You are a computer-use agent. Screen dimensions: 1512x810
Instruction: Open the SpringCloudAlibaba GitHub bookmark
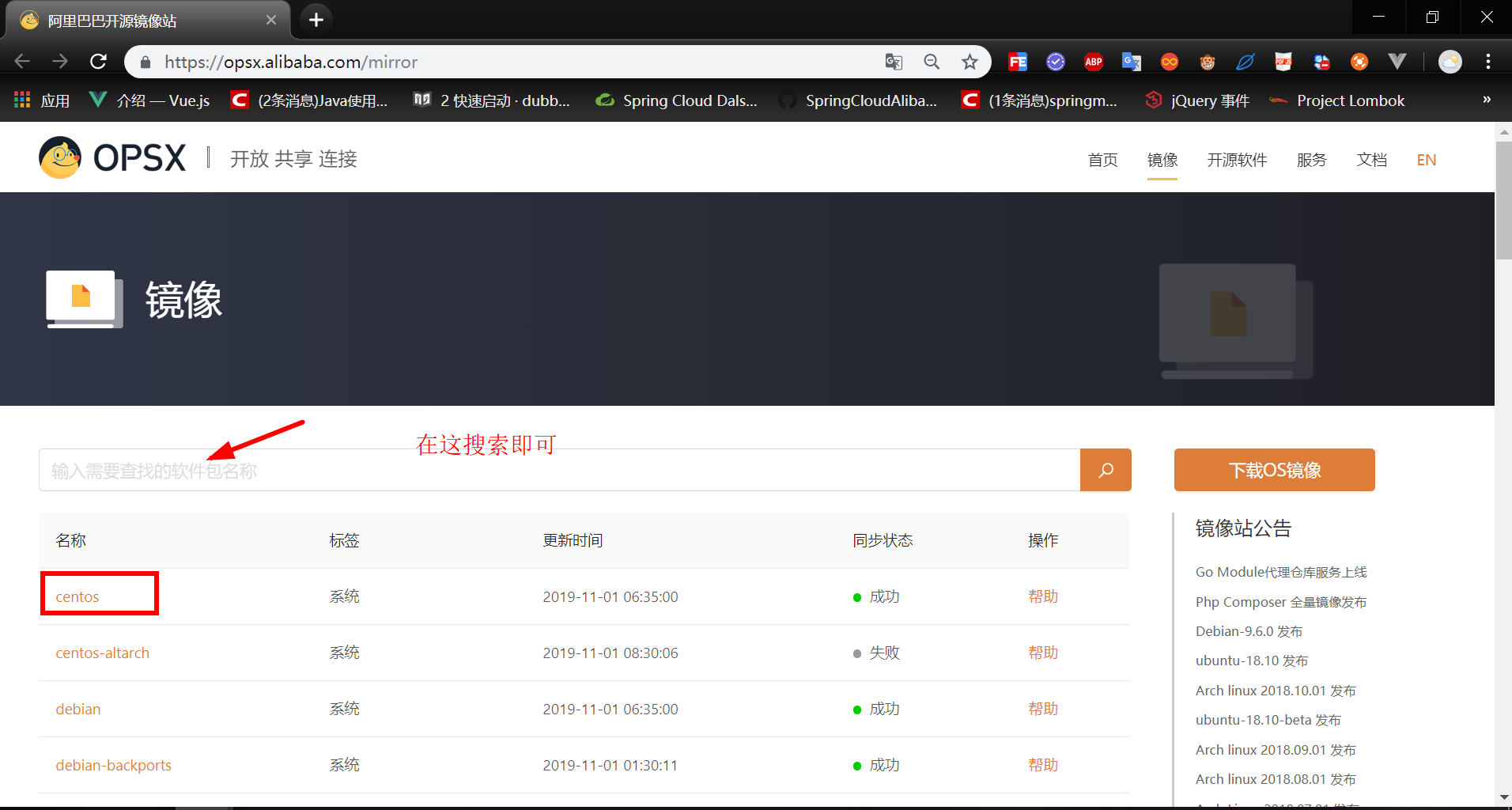[x=858, y=100]
